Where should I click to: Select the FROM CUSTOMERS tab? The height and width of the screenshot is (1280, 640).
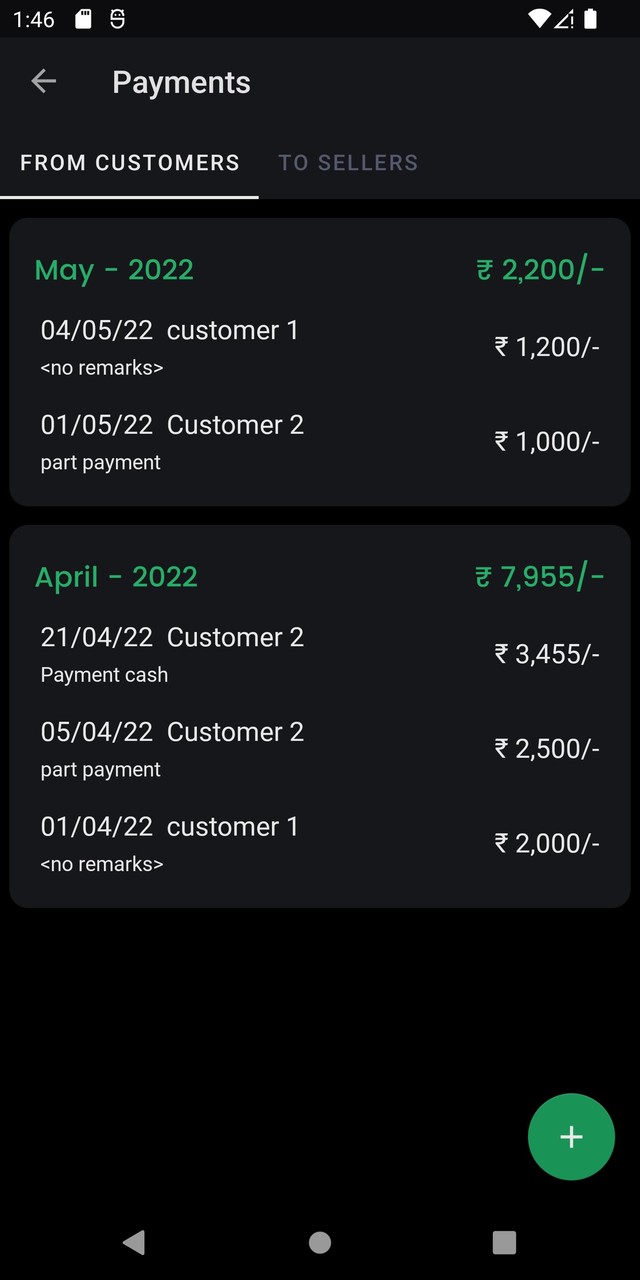129,162
